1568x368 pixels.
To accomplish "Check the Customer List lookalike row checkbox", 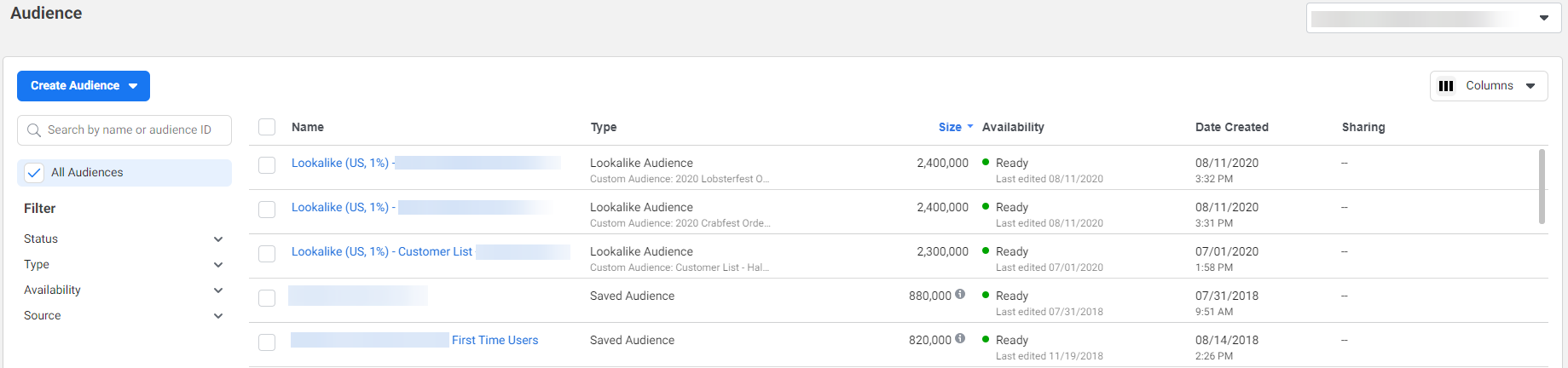I will 267,253.
